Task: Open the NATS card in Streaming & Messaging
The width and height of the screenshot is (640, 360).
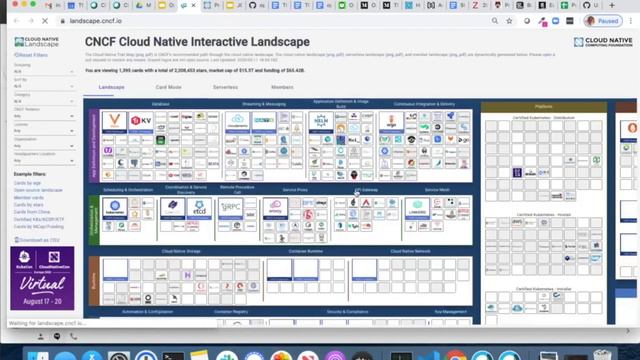Action: tap(264, 122)
